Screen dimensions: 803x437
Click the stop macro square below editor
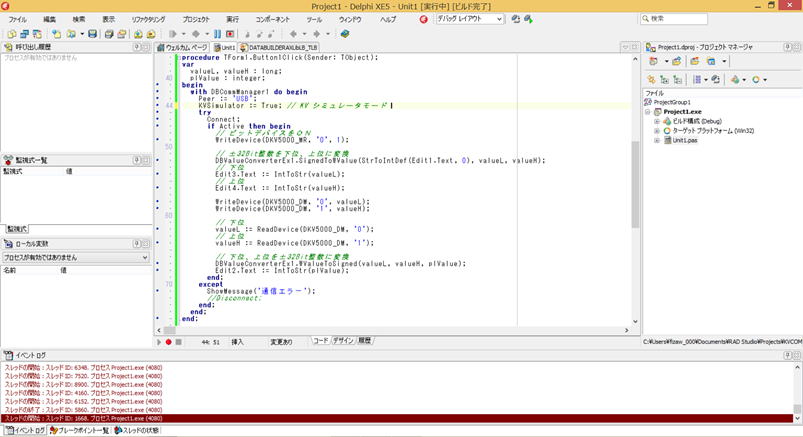point(179,342)
